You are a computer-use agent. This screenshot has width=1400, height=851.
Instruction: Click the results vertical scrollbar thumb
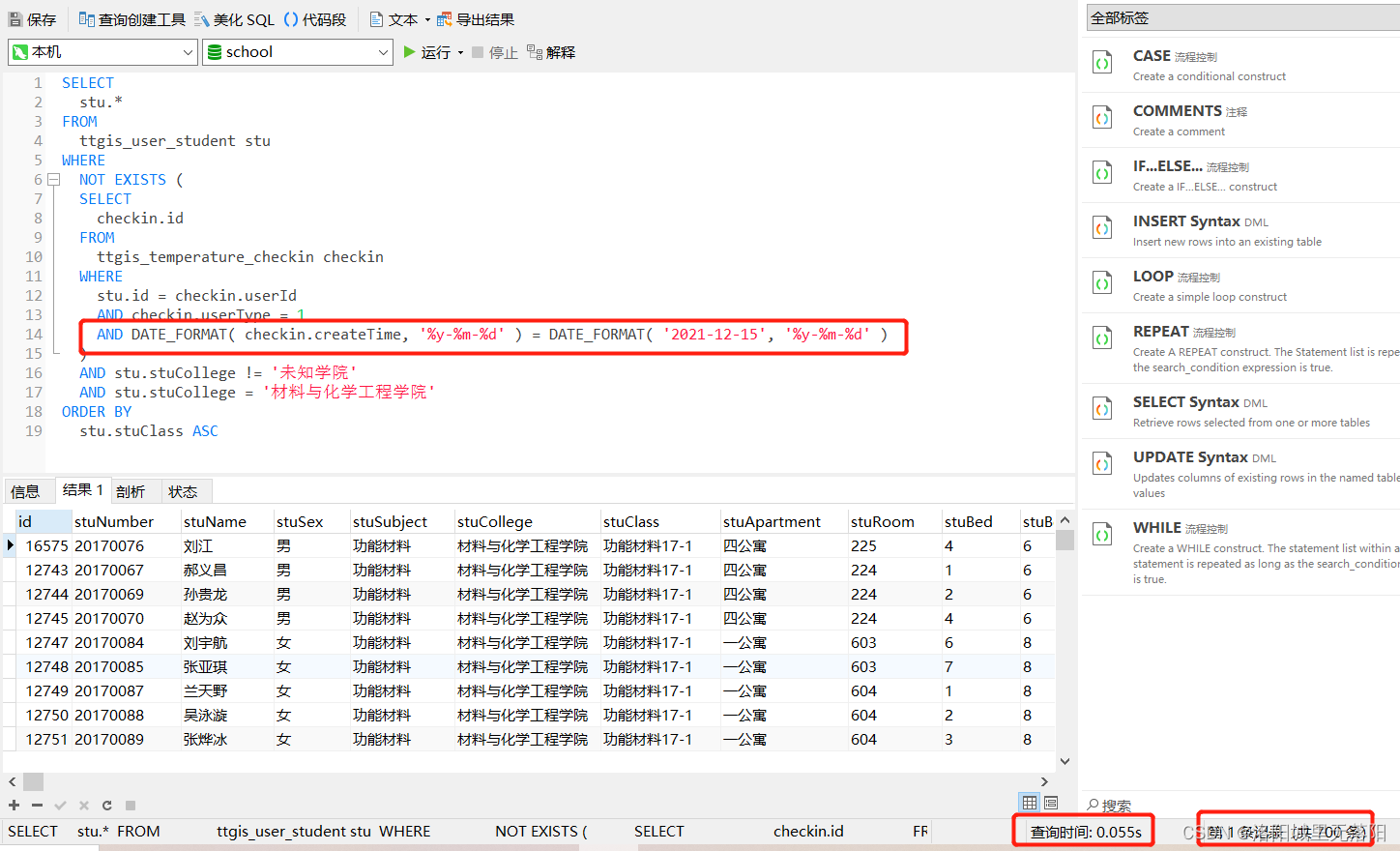click(x=1065, y=540)
